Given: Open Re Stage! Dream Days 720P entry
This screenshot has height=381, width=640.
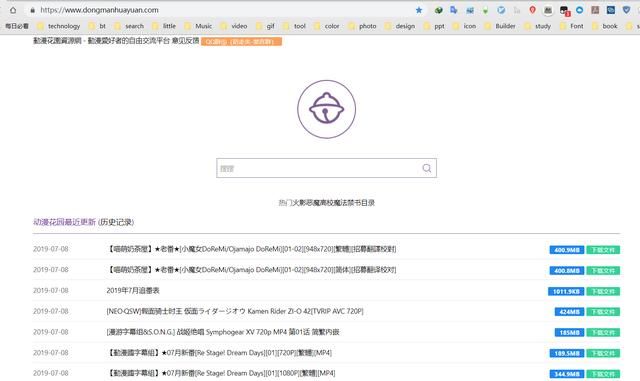Looking at the screenshot, I should pos(219,352).
